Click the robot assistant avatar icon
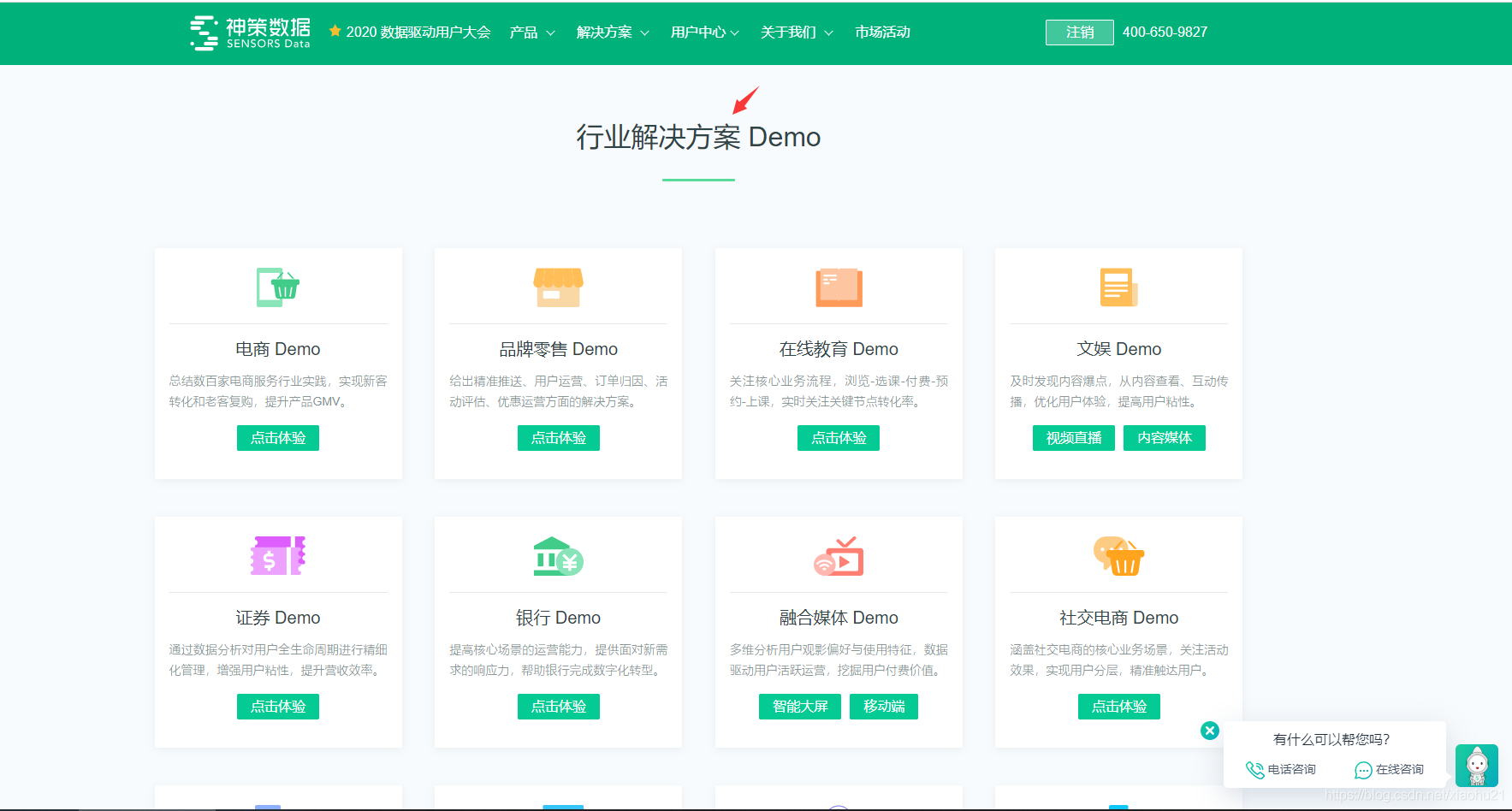This screenshot has width=1512, height=811. pyautogui.click(x=1477, y=766)
